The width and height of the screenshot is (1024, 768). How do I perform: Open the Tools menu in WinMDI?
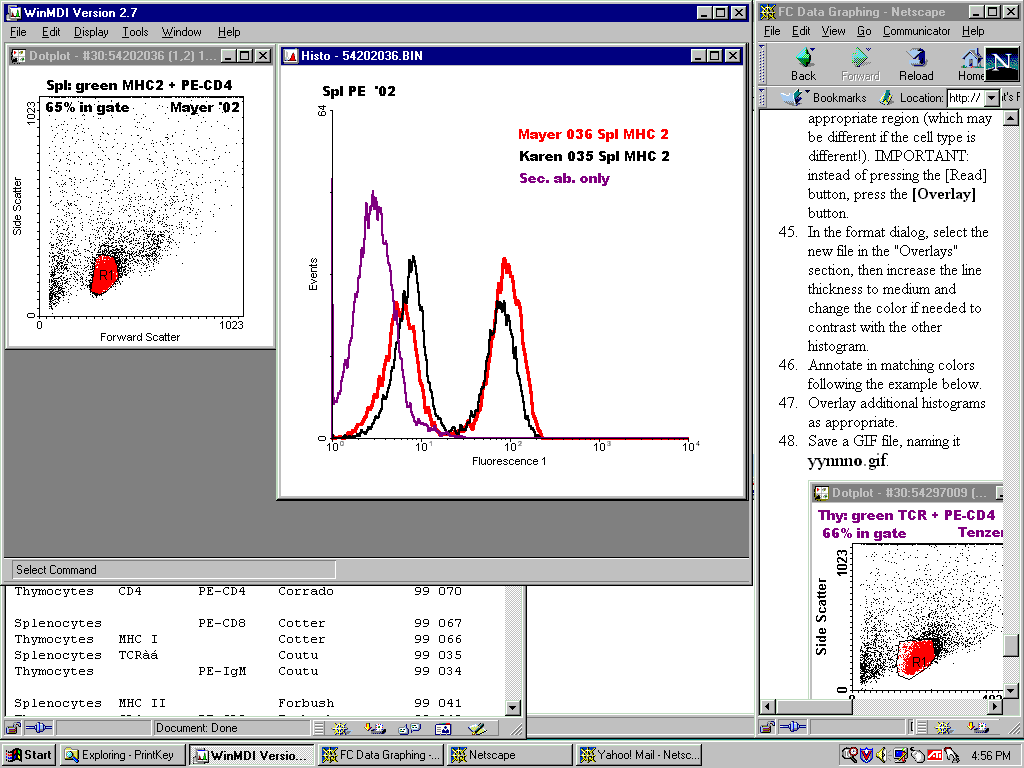(x=135, y=32)
